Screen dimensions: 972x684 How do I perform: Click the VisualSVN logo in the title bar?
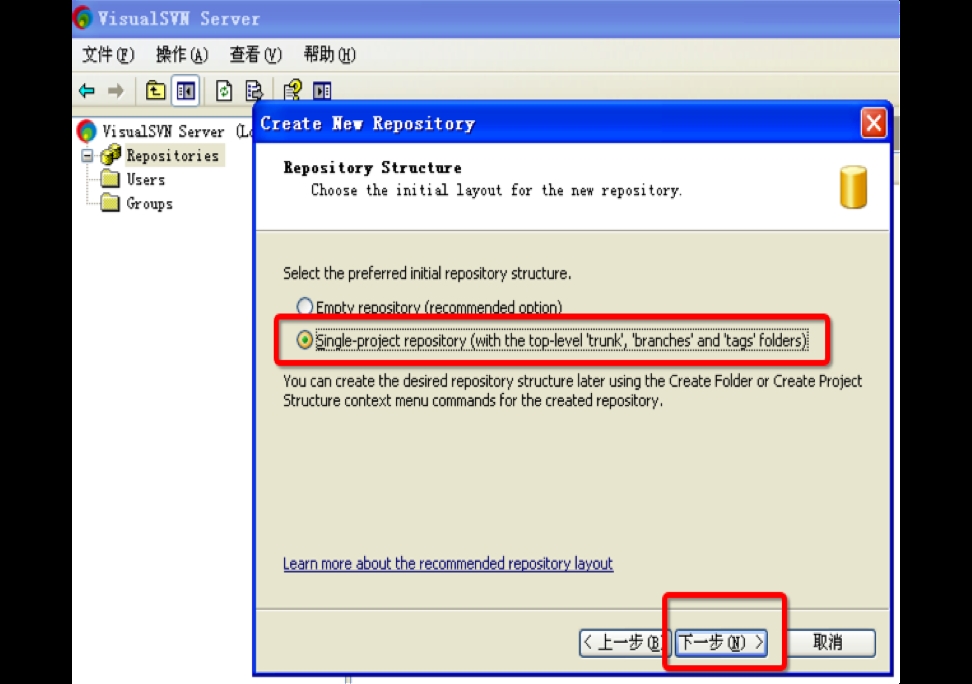coord(83,17)
